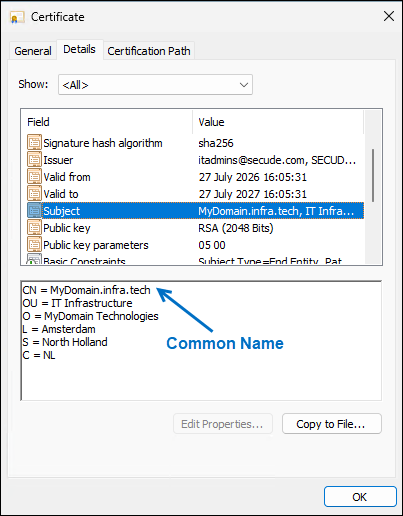Click the Valid to field icon
This screenshot has height=516, width=403.
(34, 194)
